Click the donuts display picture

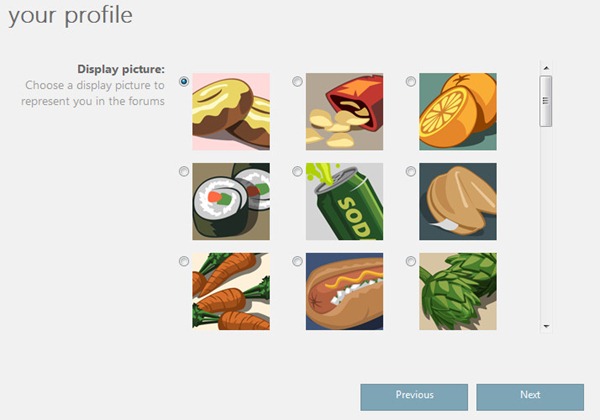point(231,111)
